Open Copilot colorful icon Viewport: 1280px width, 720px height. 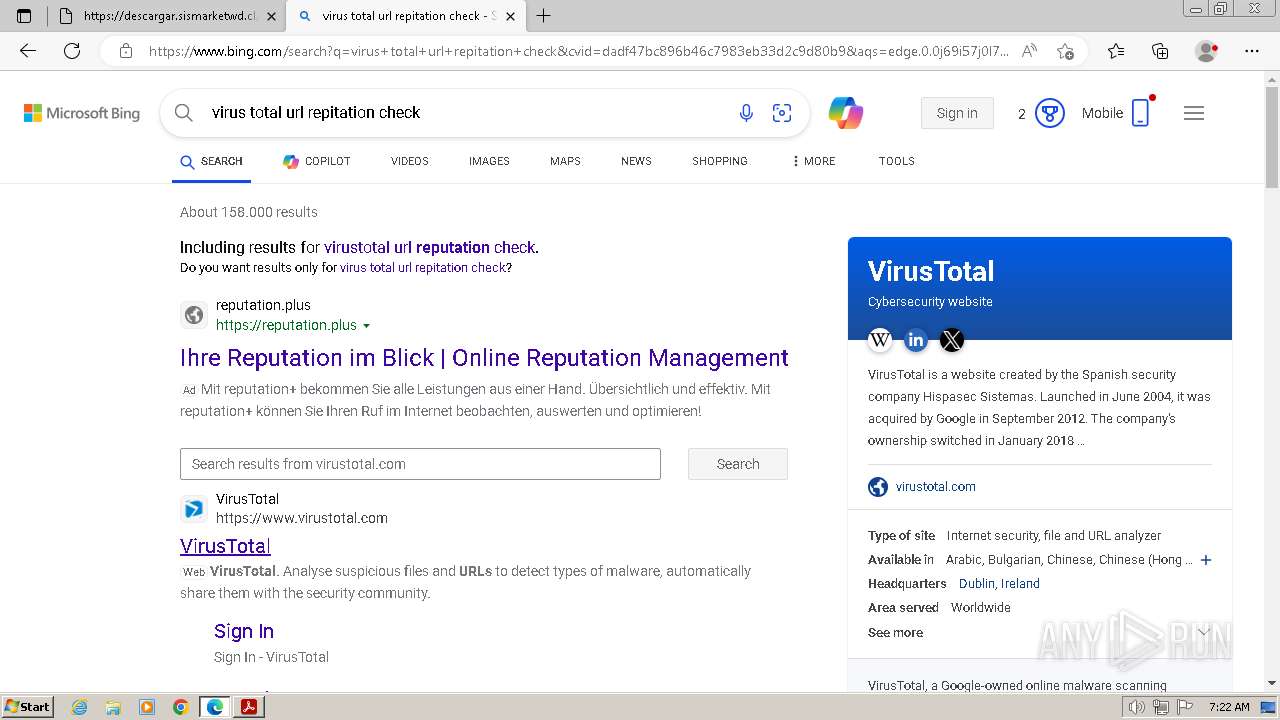point(846,113)
